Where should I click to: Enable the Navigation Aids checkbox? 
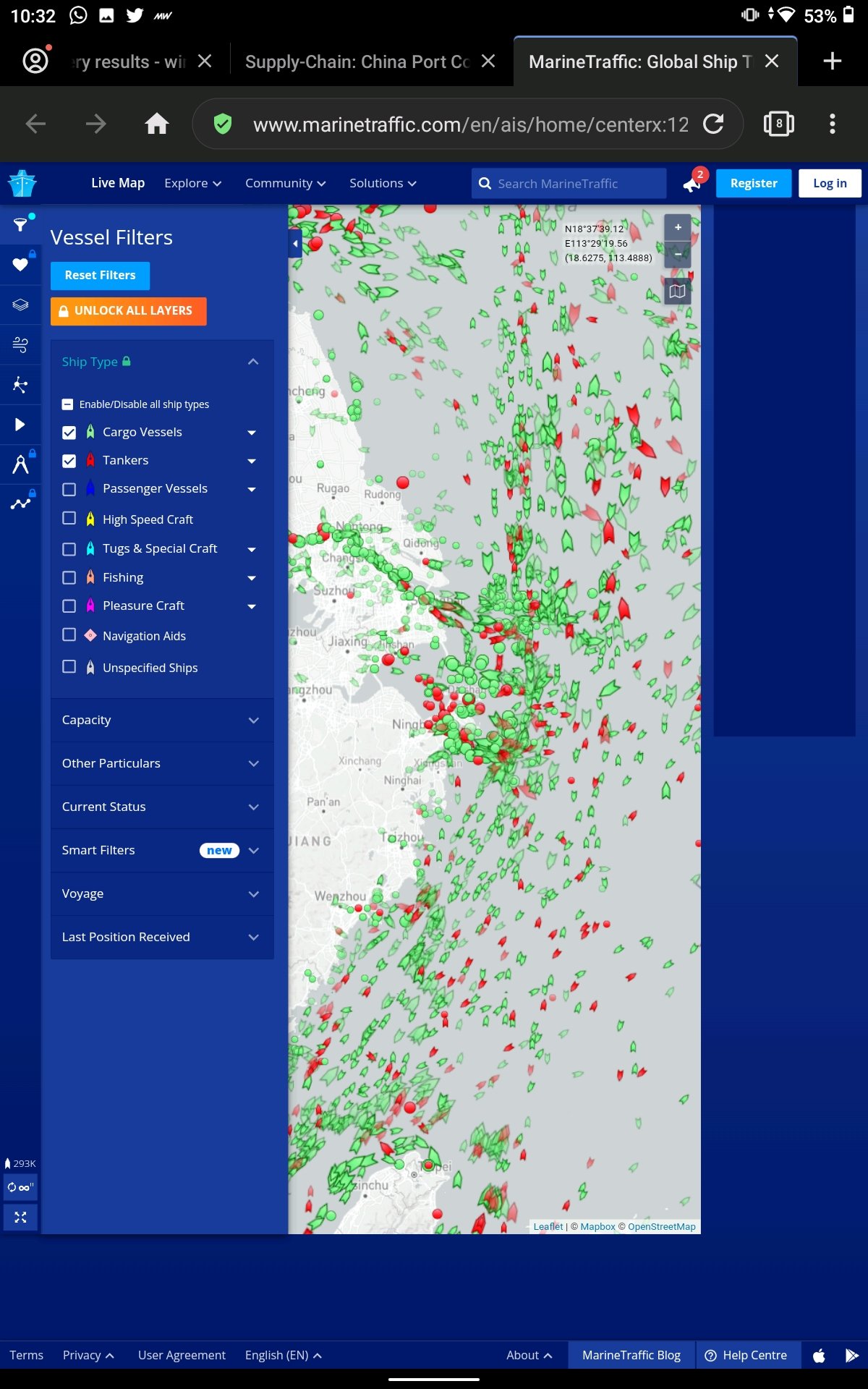coord(69,634)
